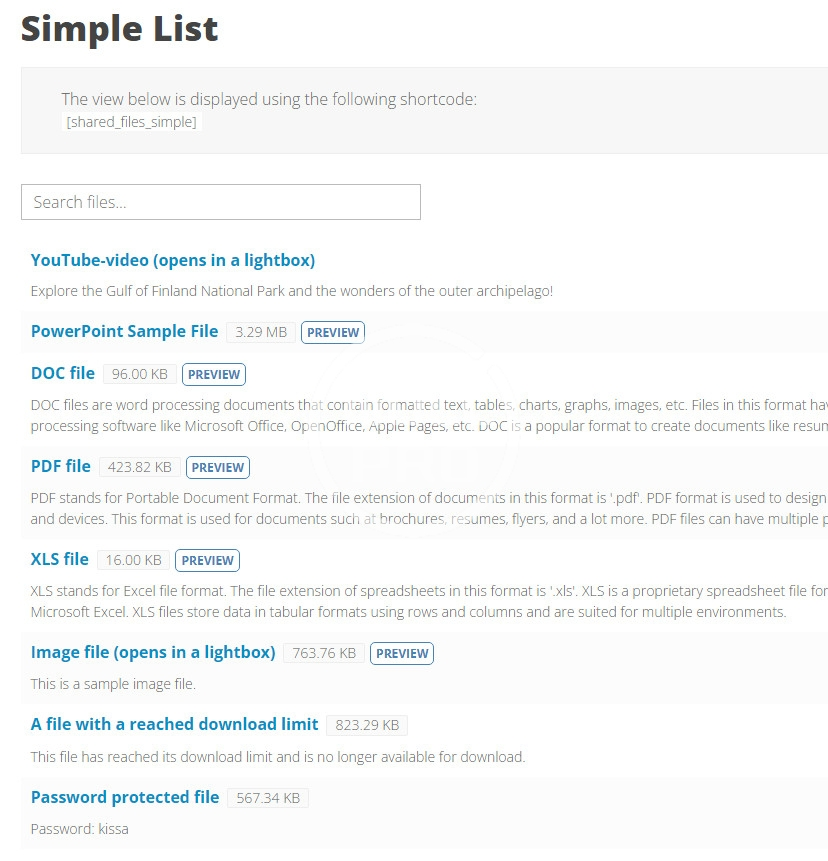Click the 96.00 KB size badge
828x861 pixels.
(x=140, y=374)
